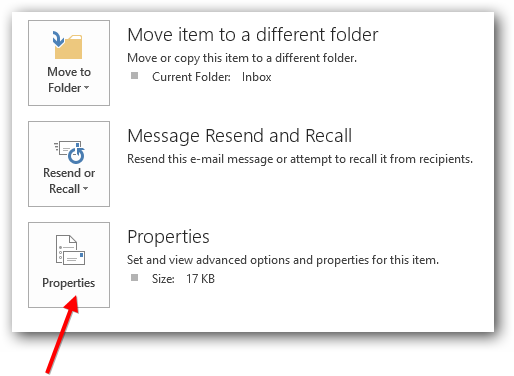Click the 'Inbox' folder value
Image resolution: width=514 pixels, height=376 pixels.
tap(256, 77)
